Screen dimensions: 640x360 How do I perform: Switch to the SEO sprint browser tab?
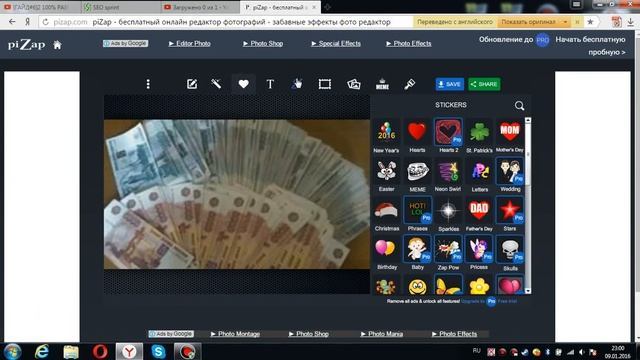click(x=120, y=7)
